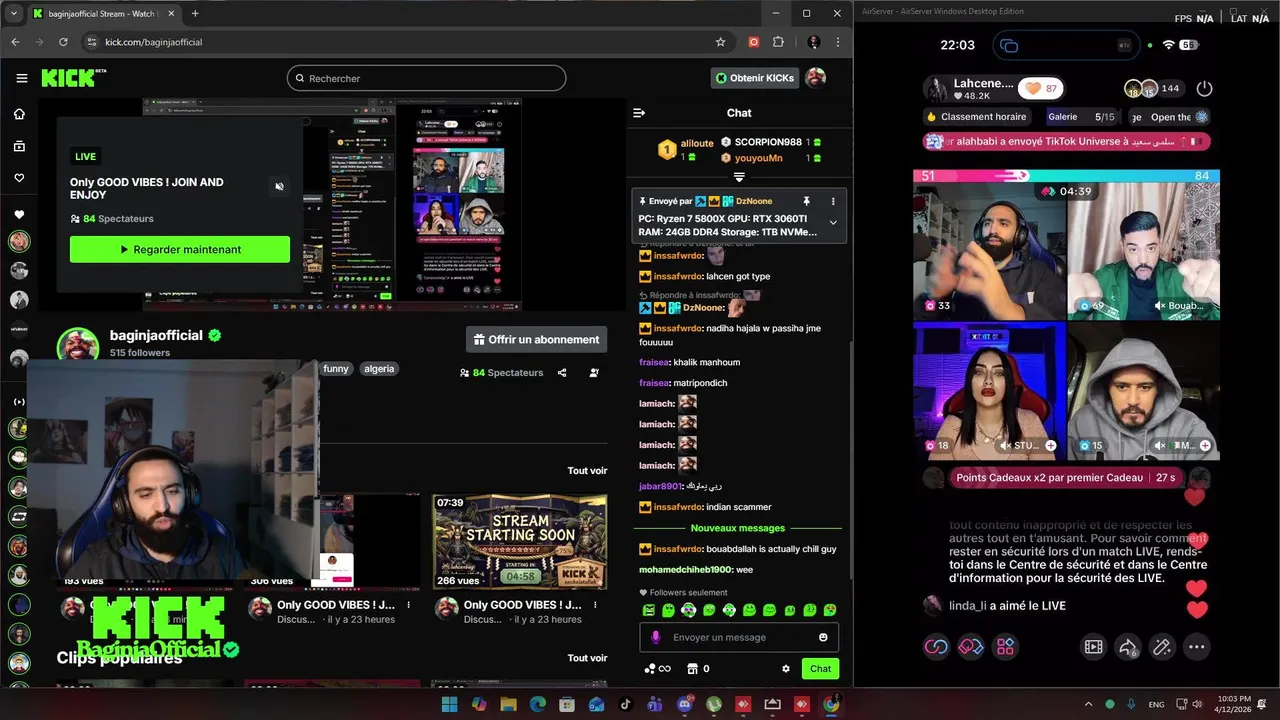Click the algeria tag
Screen dimensions: 1280x720
(379, 369)
